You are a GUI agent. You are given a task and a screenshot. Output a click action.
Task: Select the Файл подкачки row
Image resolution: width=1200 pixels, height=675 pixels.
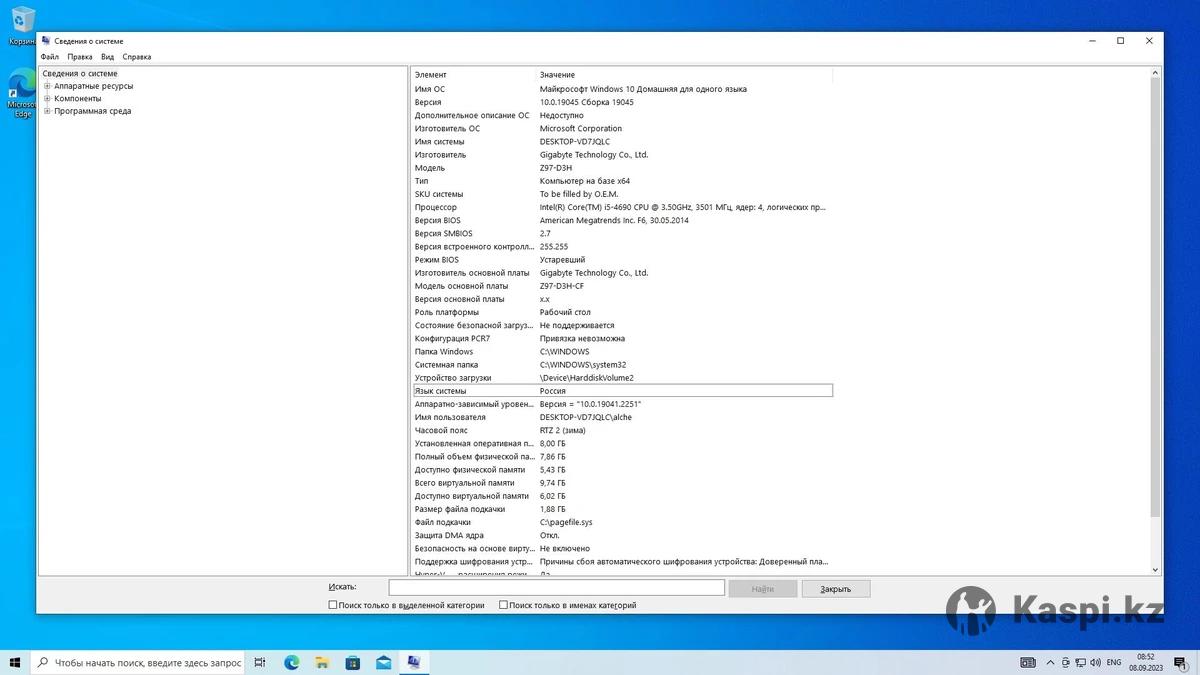[x=622, y=522]
